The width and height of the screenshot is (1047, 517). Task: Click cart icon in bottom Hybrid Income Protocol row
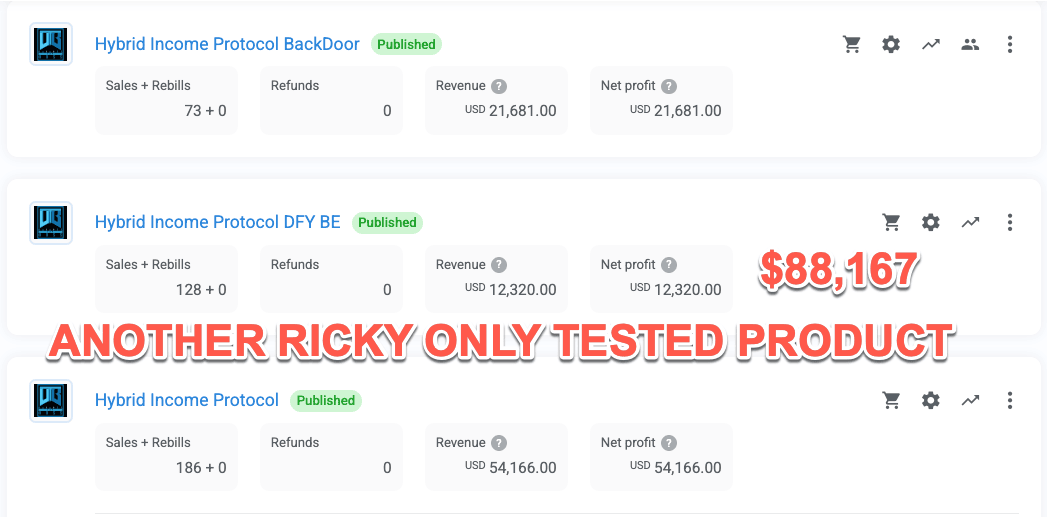891,401
